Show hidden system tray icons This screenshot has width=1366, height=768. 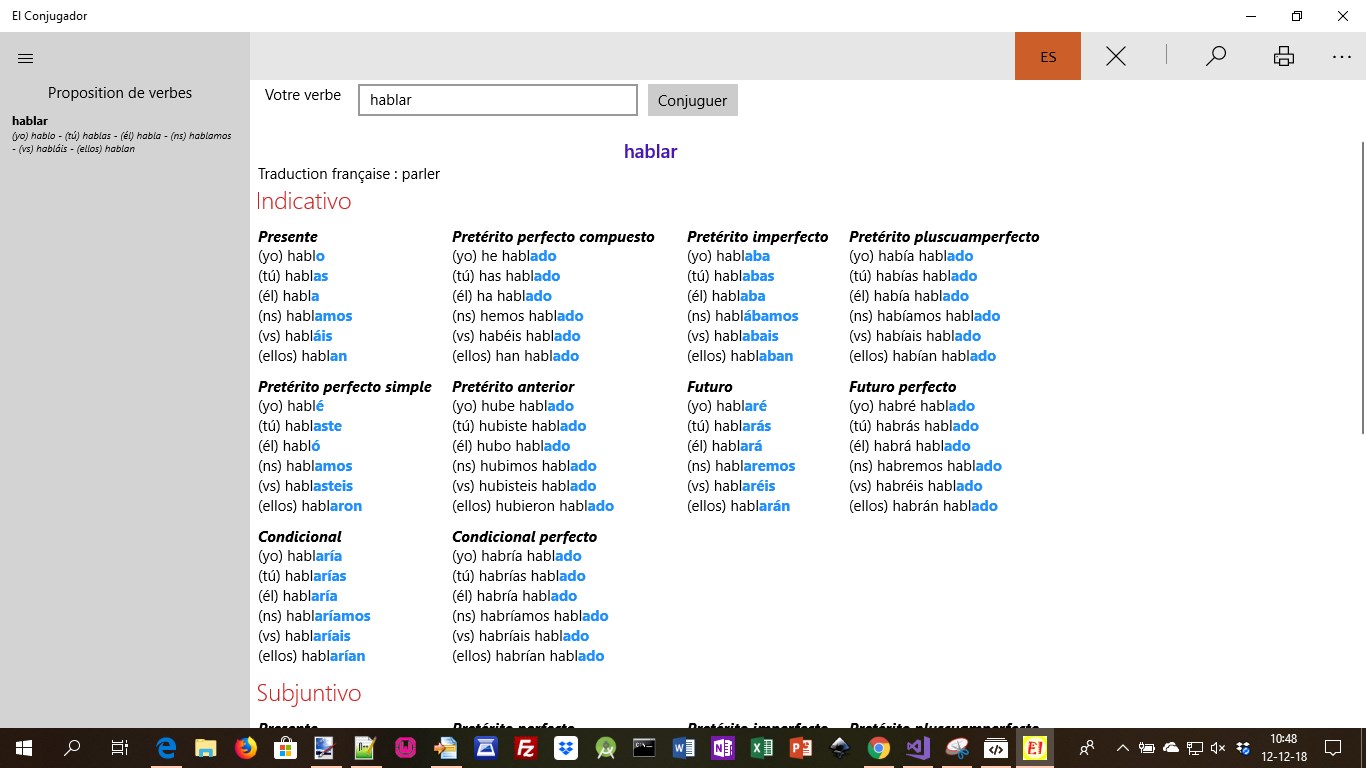pyautogui.click(x=1122, y=748)
